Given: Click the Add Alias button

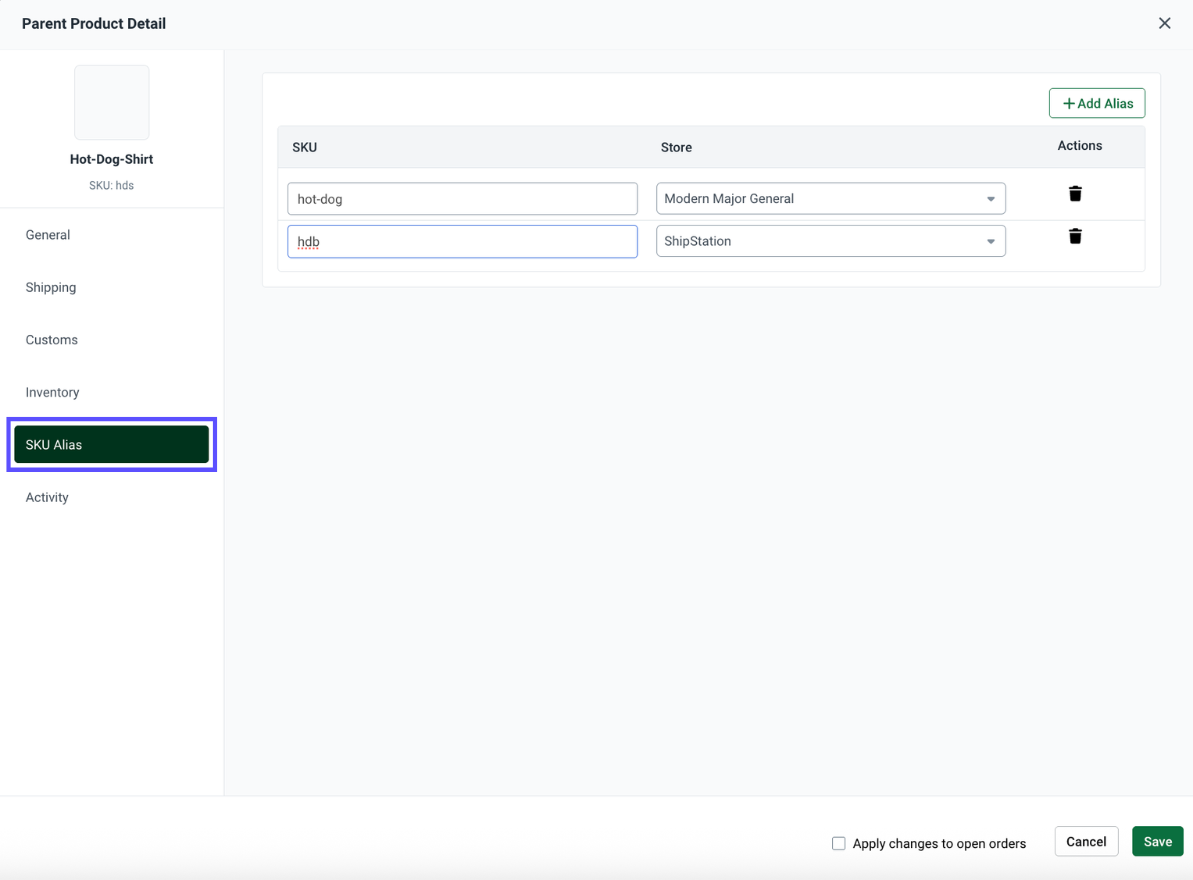Looking at the screenshot, I should pyautogui.click(x=1096, y=103).
